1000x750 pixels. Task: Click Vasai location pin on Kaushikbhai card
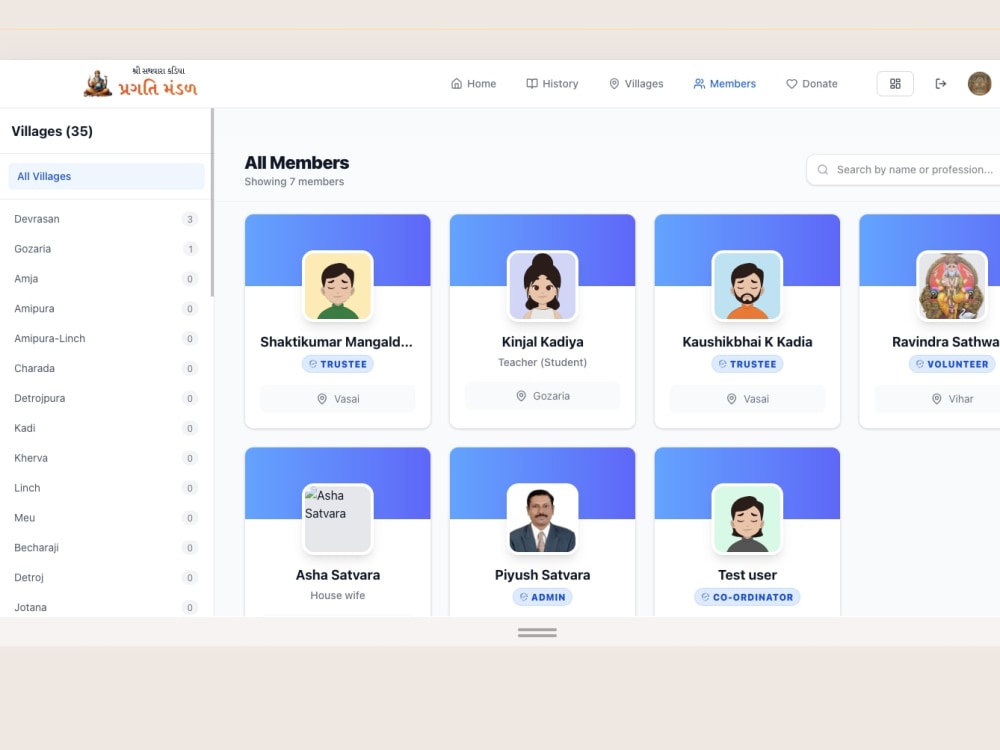(x=732, y=399)
